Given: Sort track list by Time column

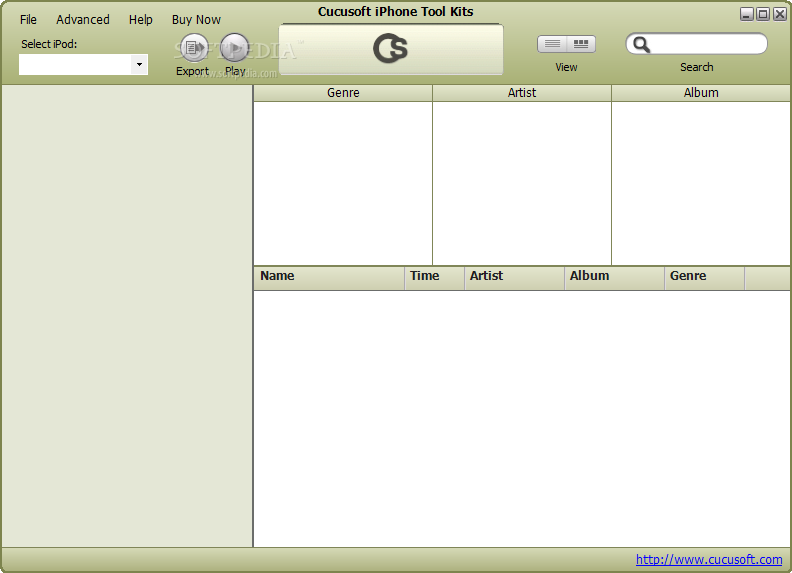Looking at the screenshot, I should point(434,277).
